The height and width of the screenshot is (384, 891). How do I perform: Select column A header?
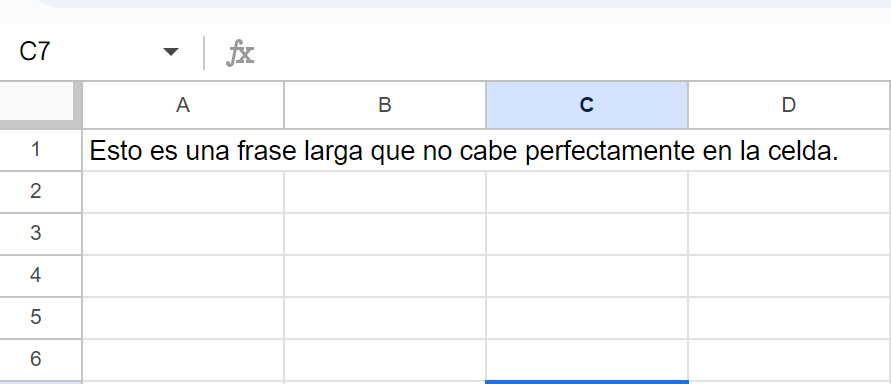coord(183,105)
